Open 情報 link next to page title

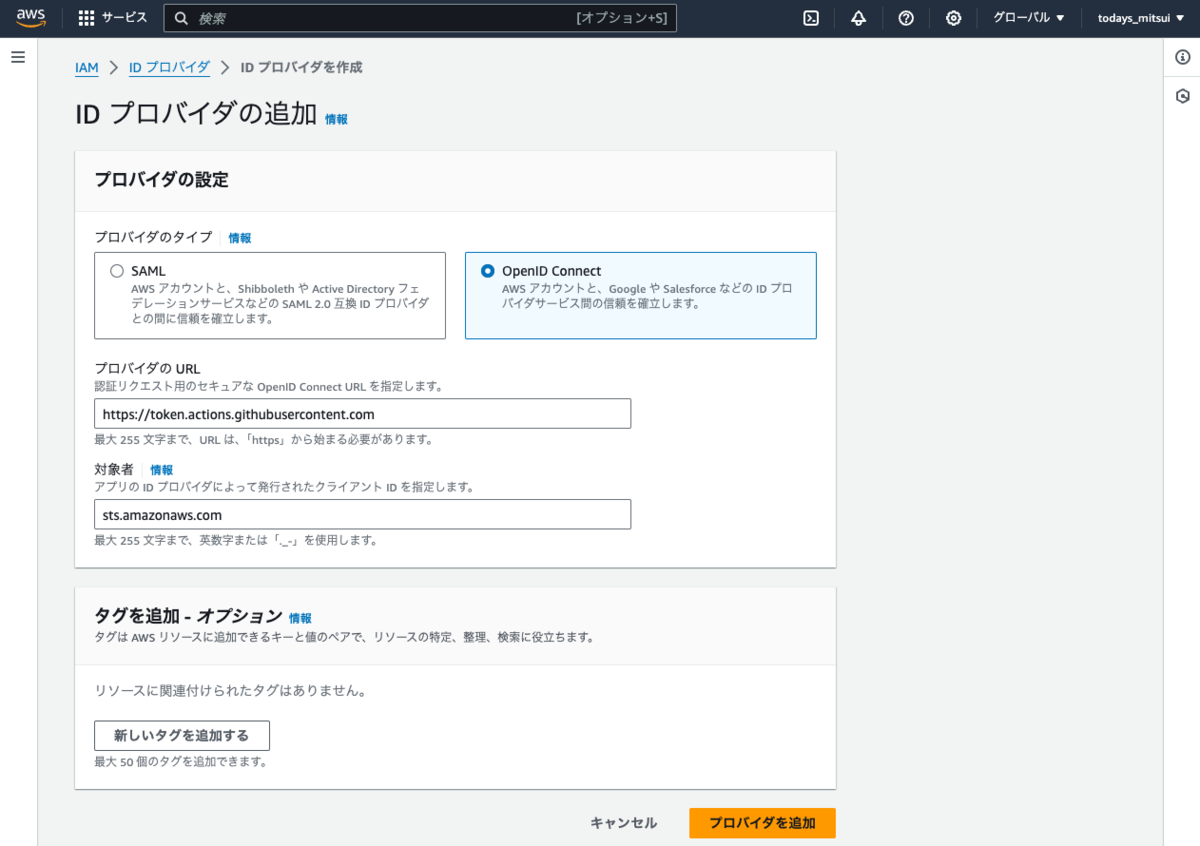(336, 119)
